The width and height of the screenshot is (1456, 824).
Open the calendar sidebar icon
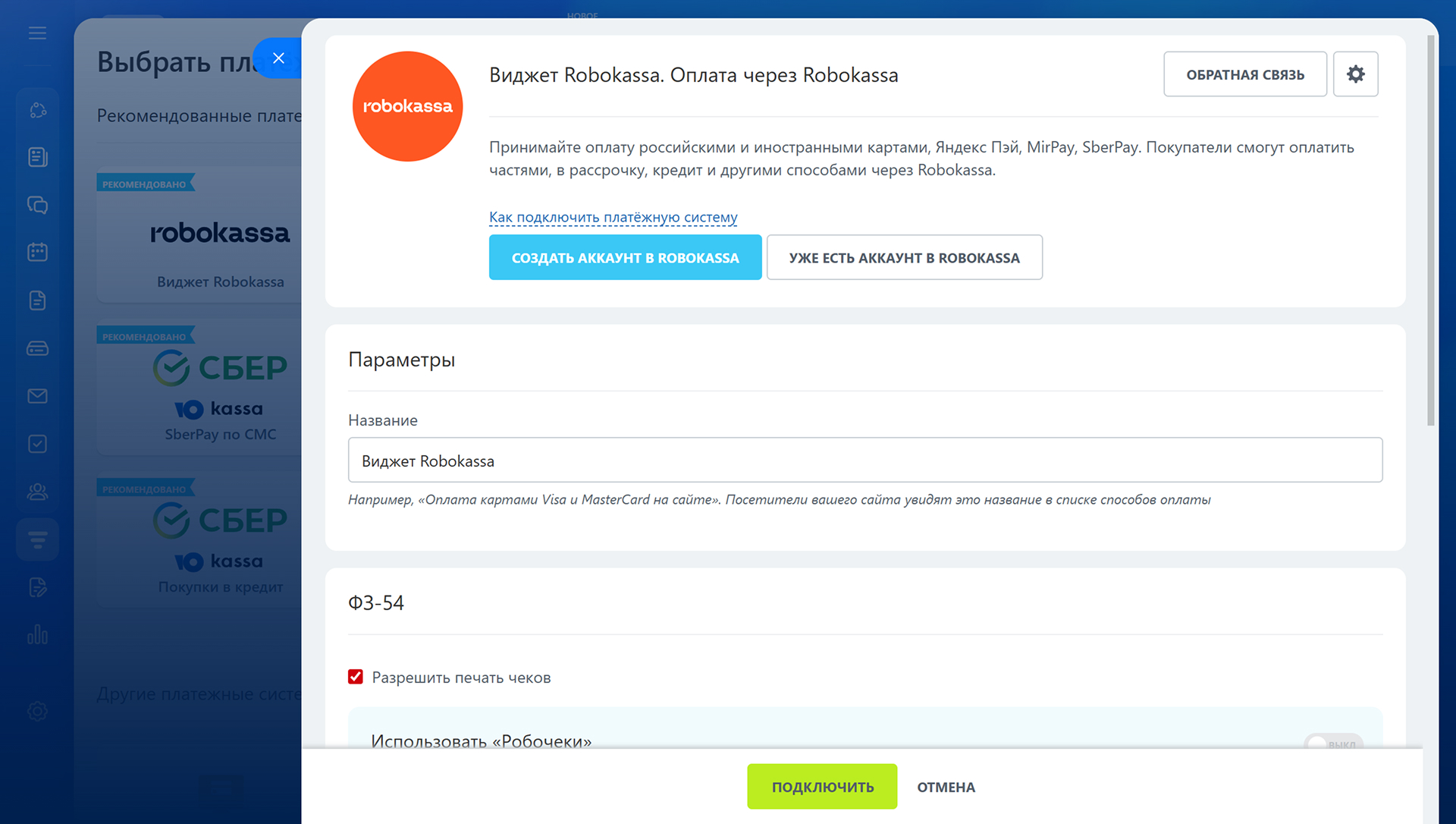pyautogui.click(x=37, y=252)
